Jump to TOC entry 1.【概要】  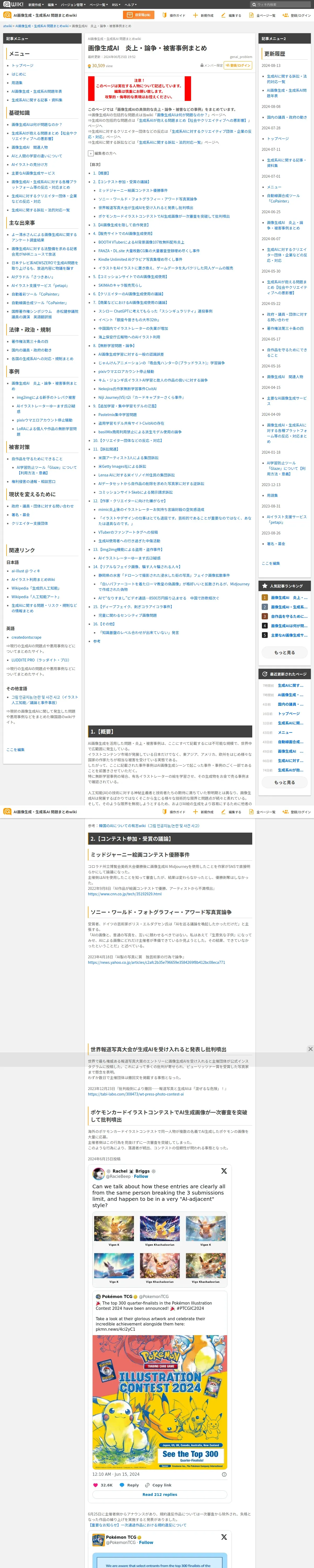[x=101, y=173]
